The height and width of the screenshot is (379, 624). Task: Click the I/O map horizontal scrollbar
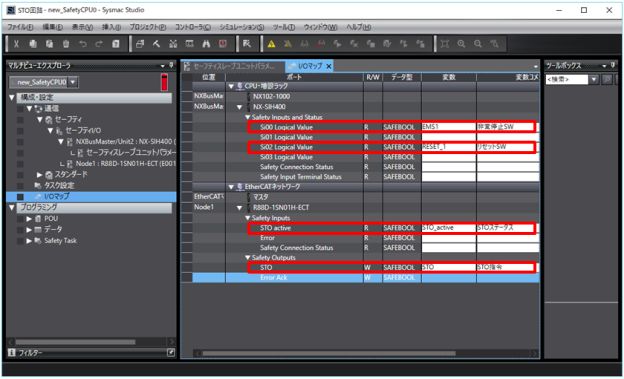329,353
